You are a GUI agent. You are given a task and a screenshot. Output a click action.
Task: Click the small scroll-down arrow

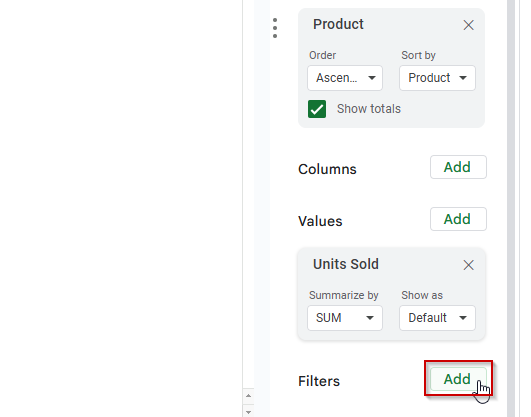[x=248, y=412]
